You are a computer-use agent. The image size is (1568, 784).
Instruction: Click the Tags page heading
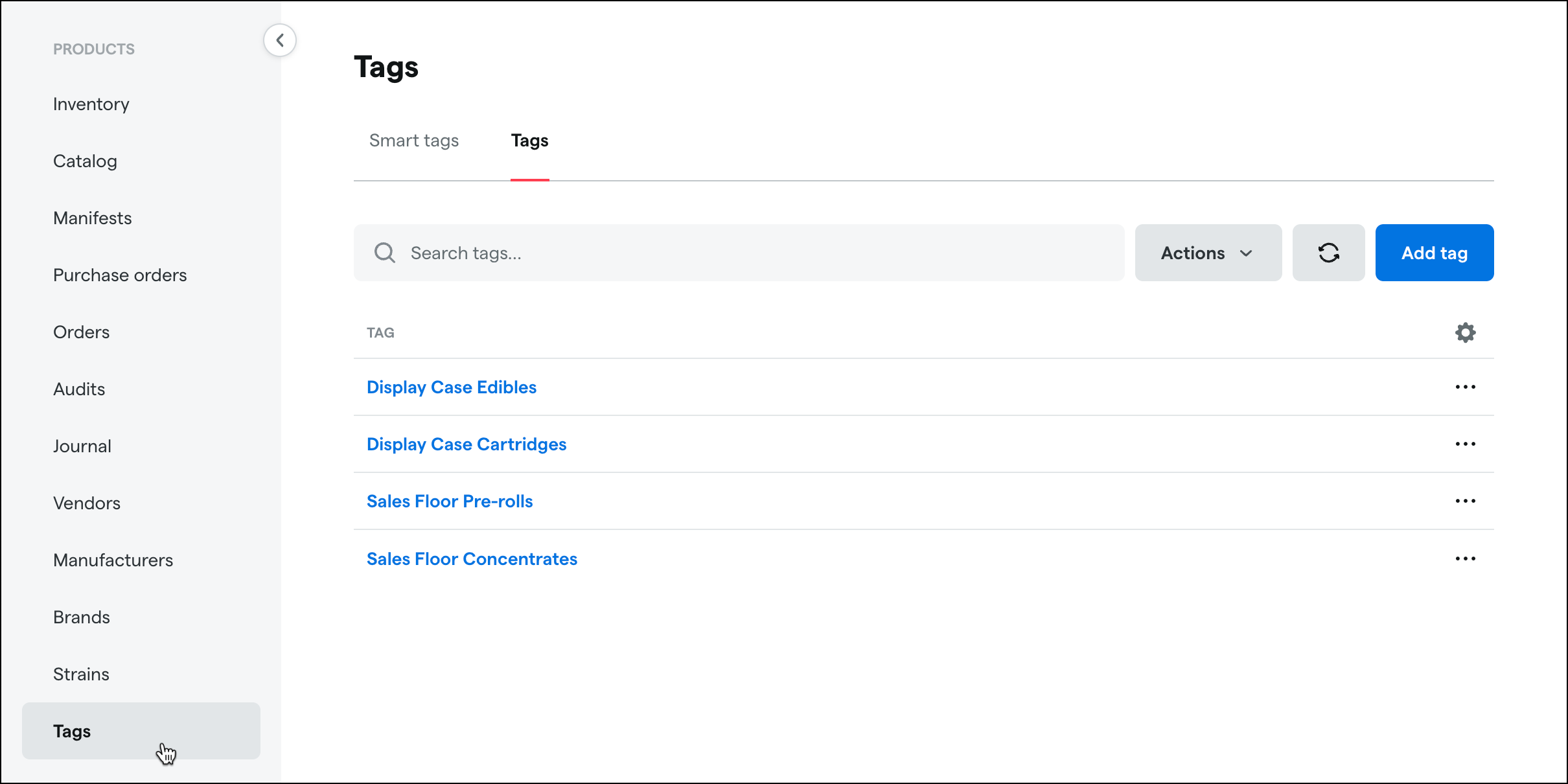click(x=386, y=67)
